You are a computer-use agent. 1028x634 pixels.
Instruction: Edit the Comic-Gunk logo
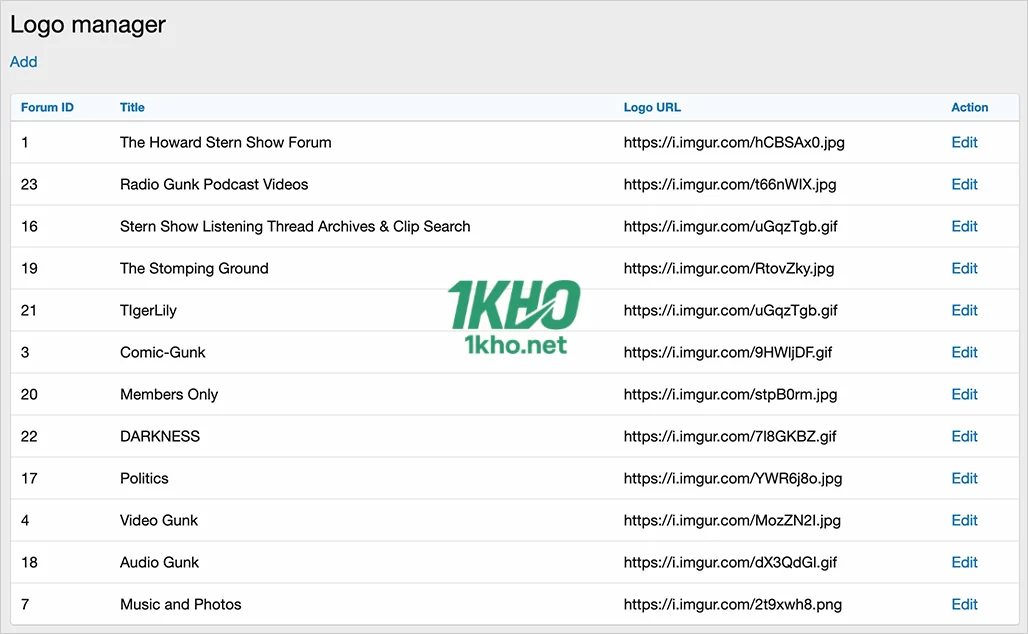tap(963, 352)
